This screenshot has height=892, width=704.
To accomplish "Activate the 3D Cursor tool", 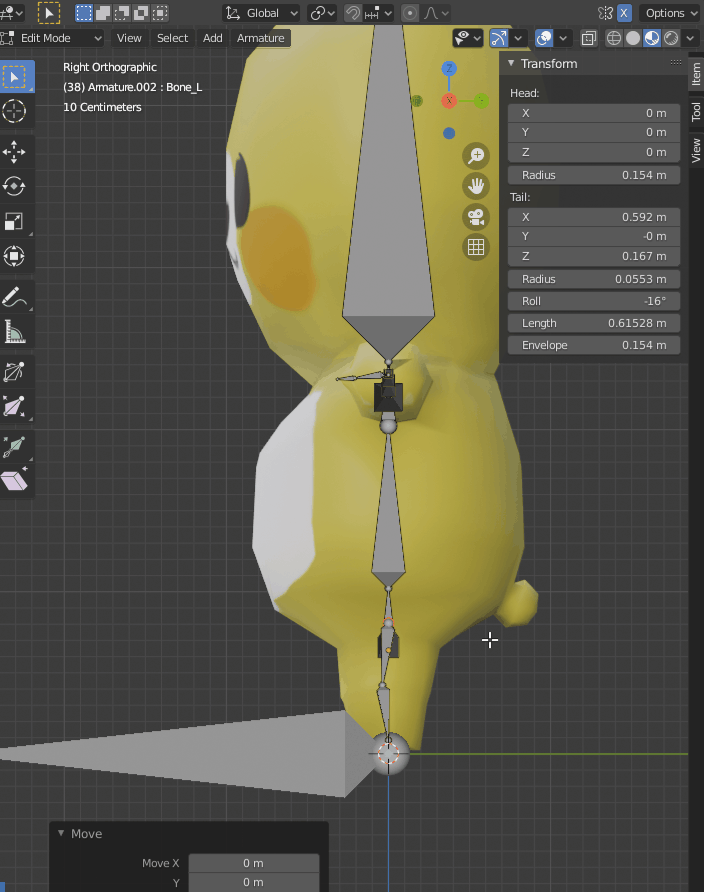I will point(14,111).
